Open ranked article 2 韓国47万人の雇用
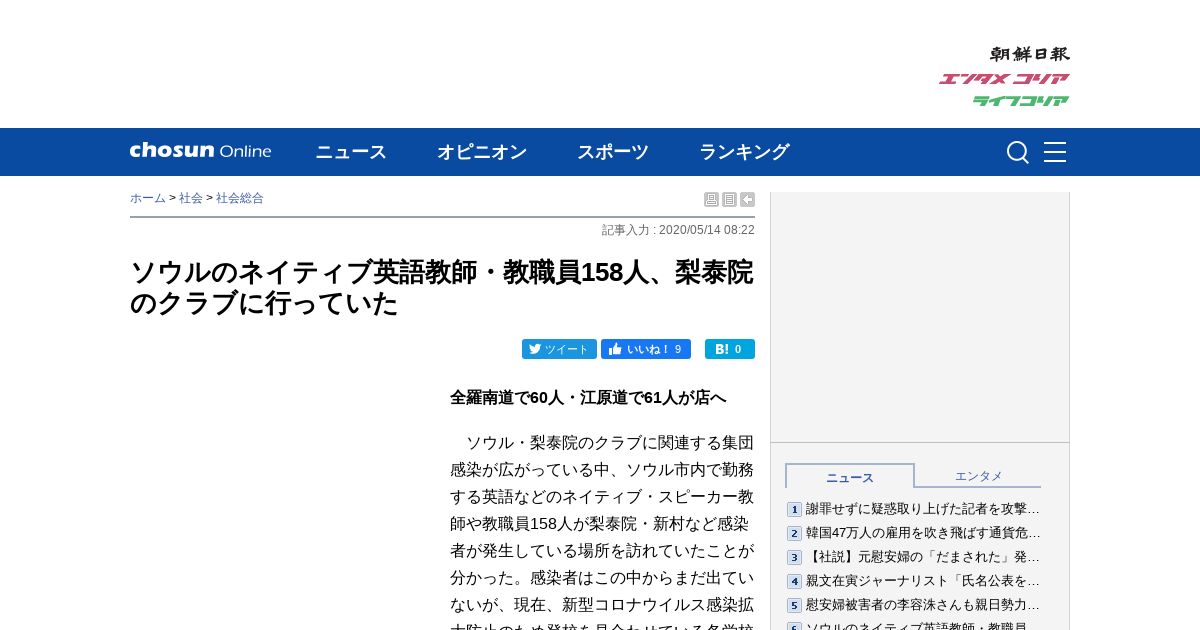Viewport: 1200px width, 630px height. [x=922, y=533]
